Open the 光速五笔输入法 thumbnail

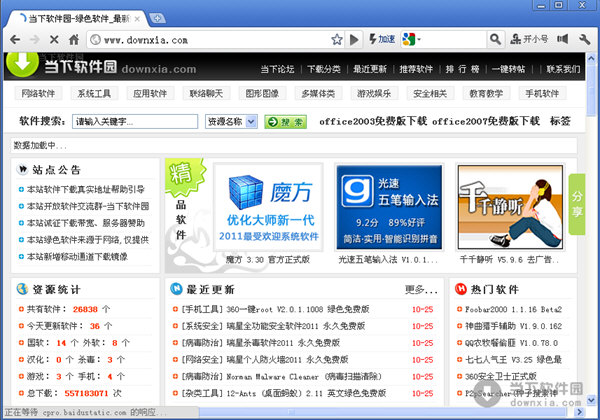click(x=389, y=207)
